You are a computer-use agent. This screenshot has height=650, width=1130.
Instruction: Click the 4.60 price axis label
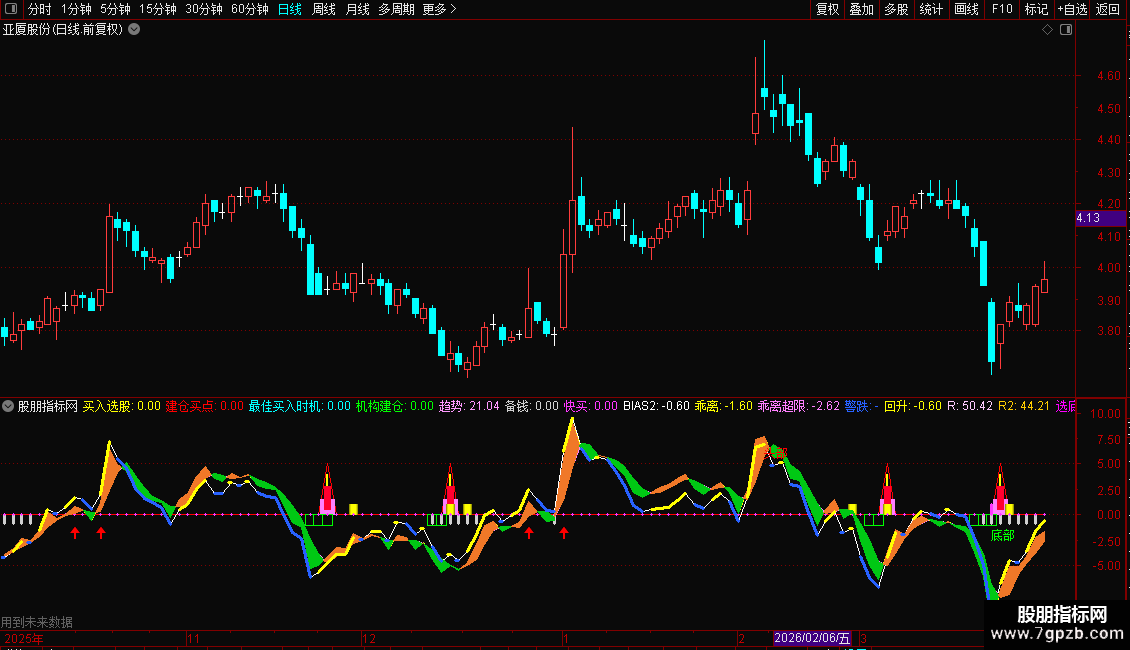pos(1108,76)
